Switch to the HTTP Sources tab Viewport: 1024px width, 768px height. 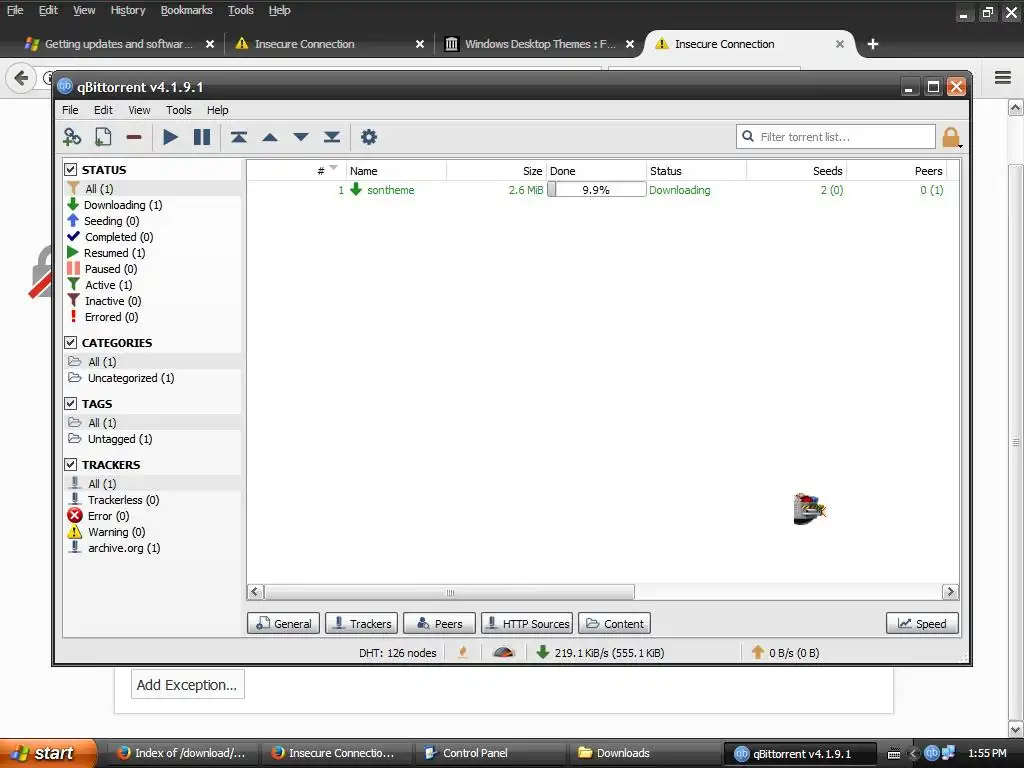(x=527, y=623)
